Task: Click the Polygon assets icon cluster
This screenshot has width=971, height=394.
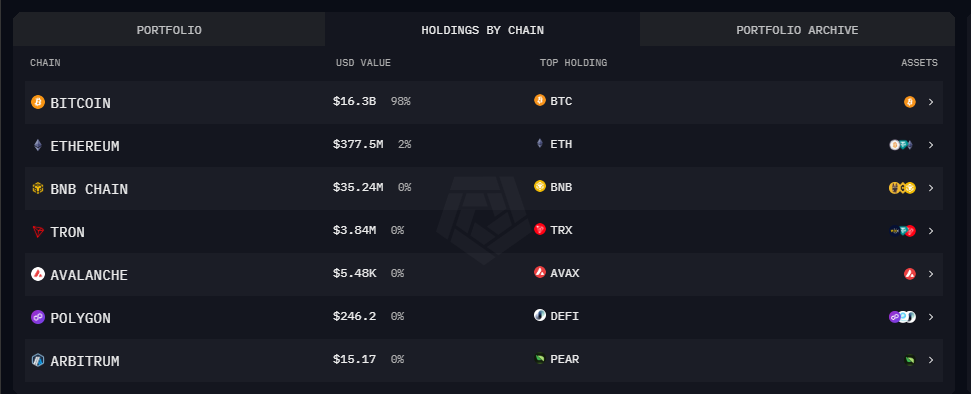Action: tap(902, 317)
